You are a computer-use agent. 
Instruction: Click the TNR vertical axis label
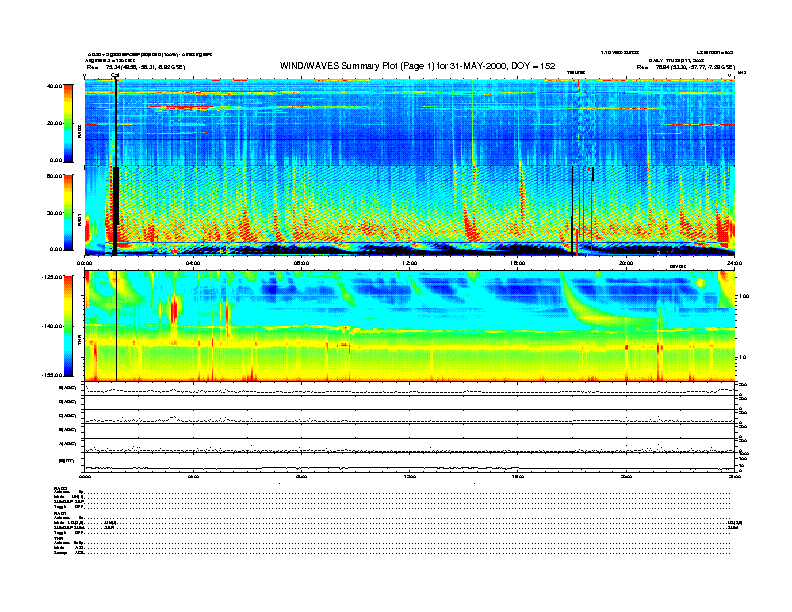tap(79, 341)
